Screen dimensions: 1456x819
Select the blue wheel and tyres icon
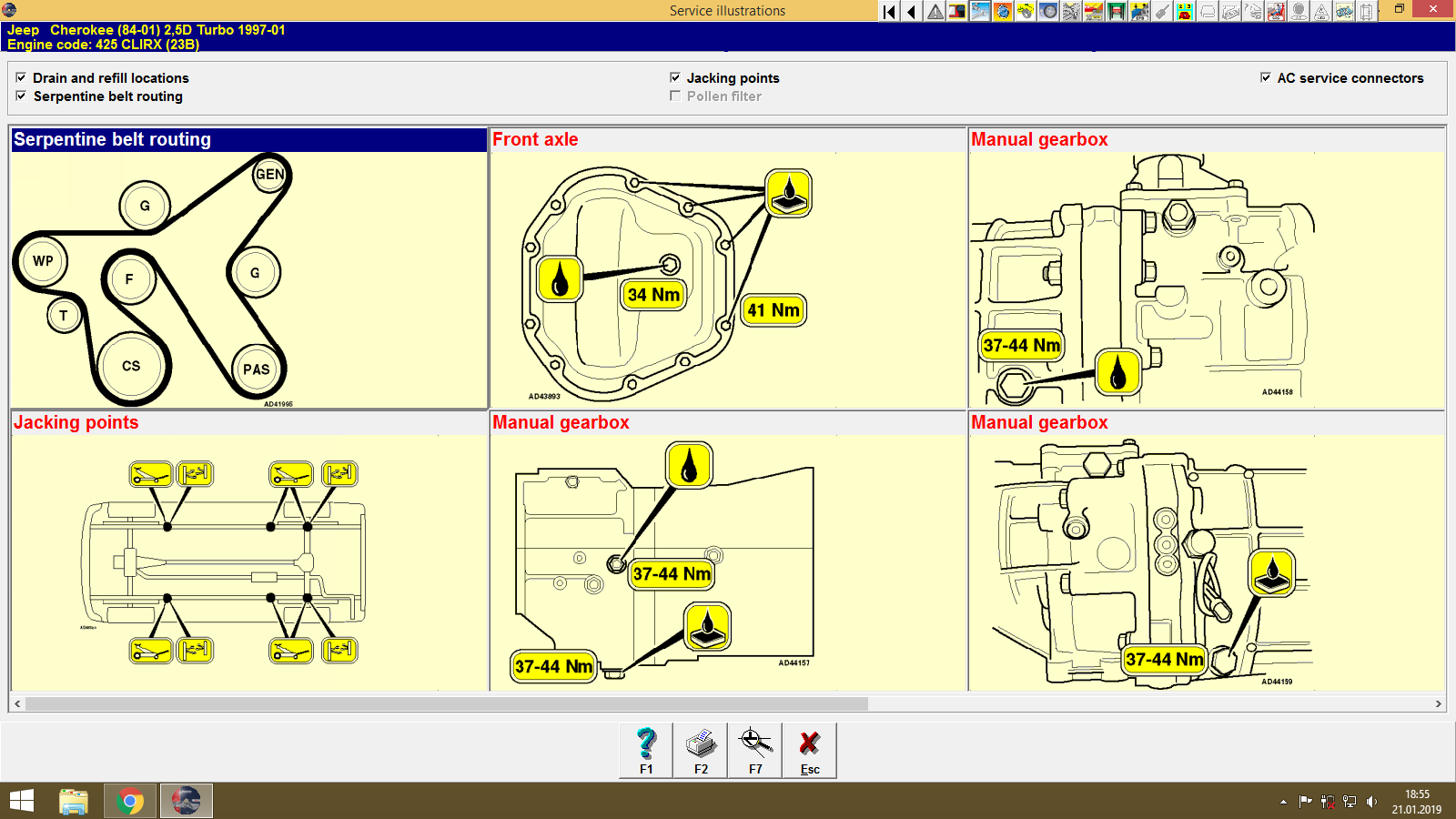(x=1047, y=11)
